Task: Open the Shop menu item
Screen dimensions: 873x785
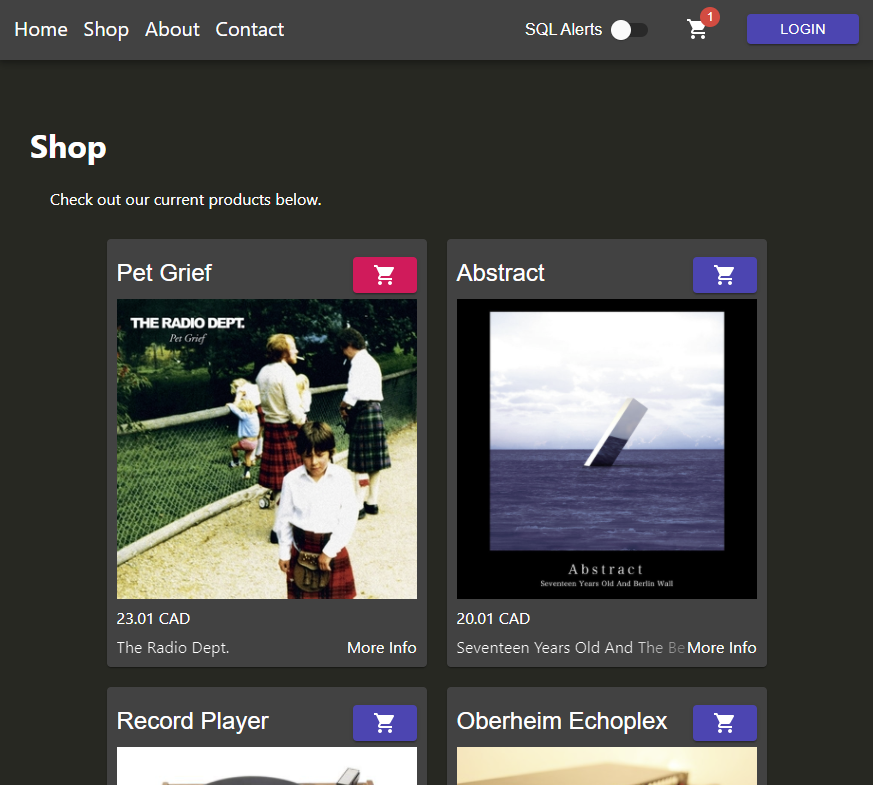Action: pos(106,30)
